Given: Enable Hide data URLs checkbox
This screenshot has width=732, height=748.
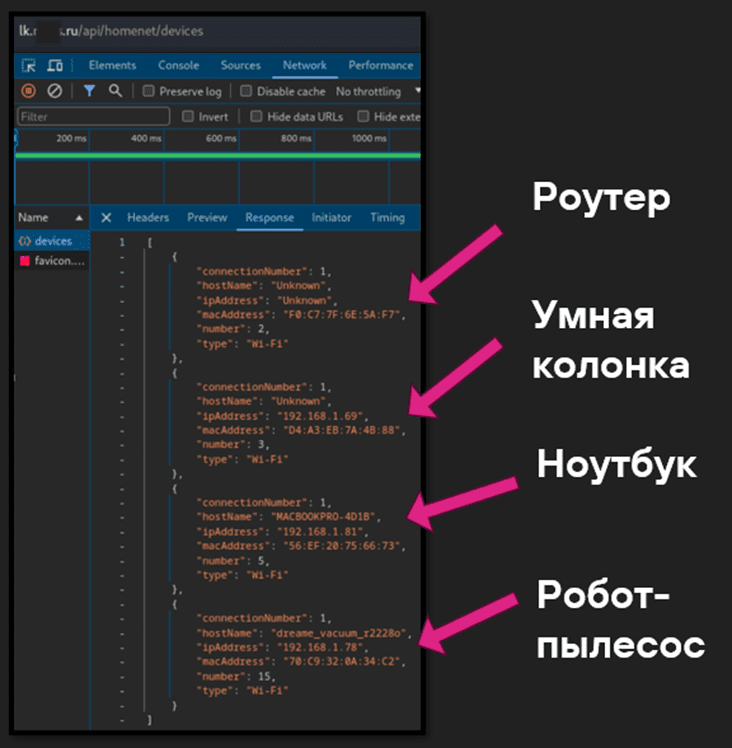Looking at the screenshot, I should point(256,117).
